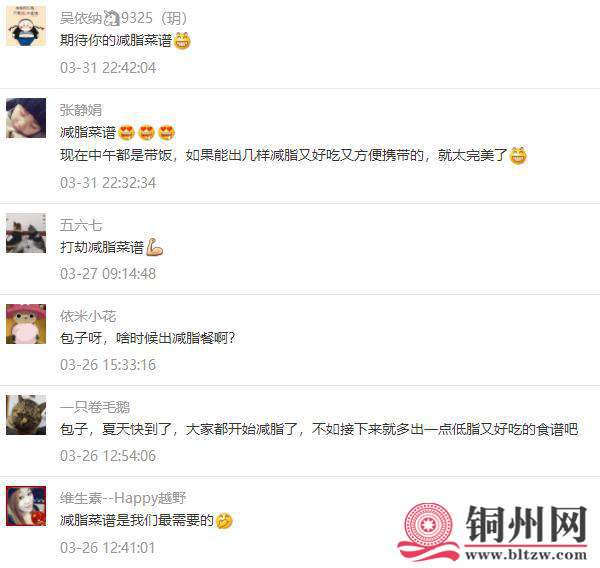Screen dimensions: 600x568
Task: Click the username 一只卷毛鹅
Action: pyautogui.click(x=95, y=407)
